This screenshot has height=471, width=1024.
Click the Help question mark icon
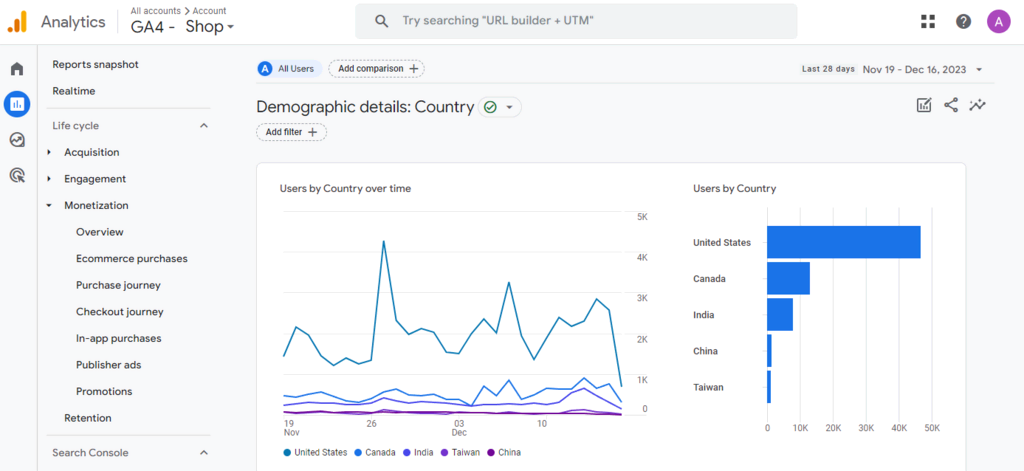963,21
